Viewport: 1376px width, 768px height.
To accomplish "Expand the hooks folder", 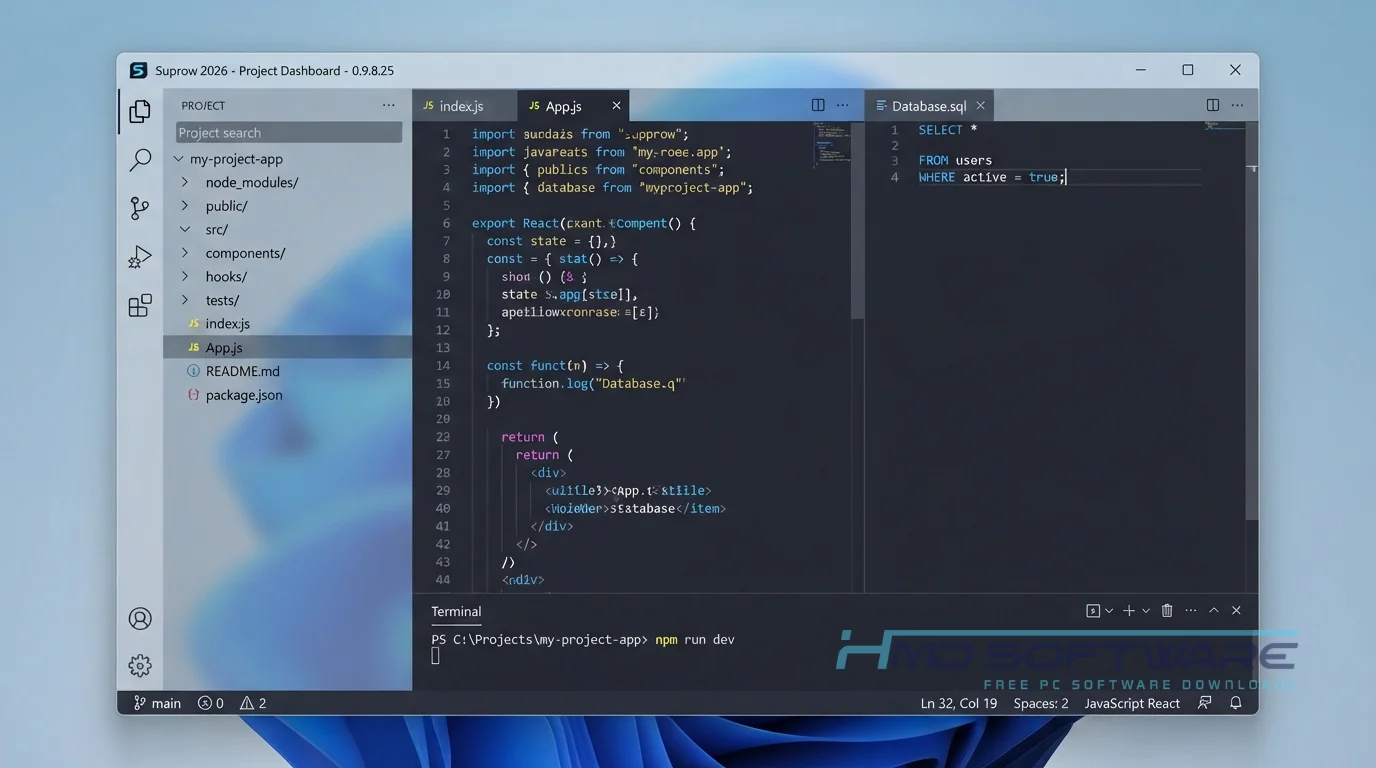I will (x=185, y=276).
